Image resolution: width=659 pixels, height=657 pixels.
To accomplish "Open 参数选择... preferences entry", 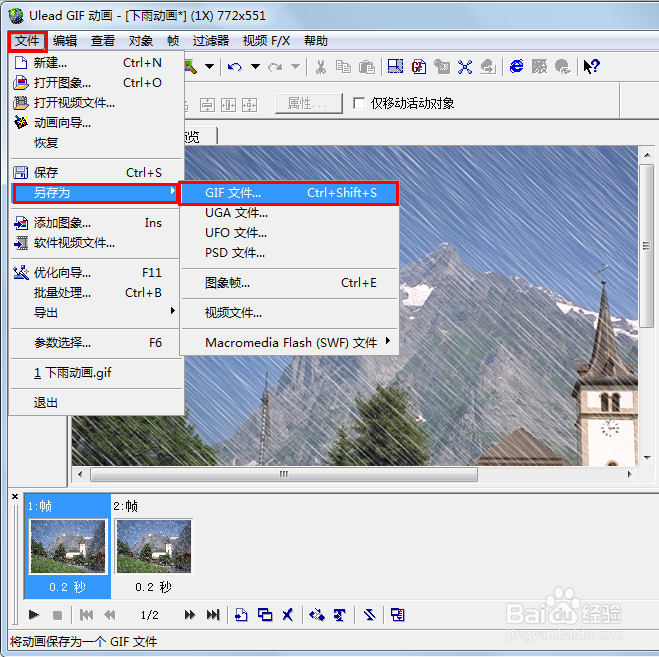I will (96, 343).
